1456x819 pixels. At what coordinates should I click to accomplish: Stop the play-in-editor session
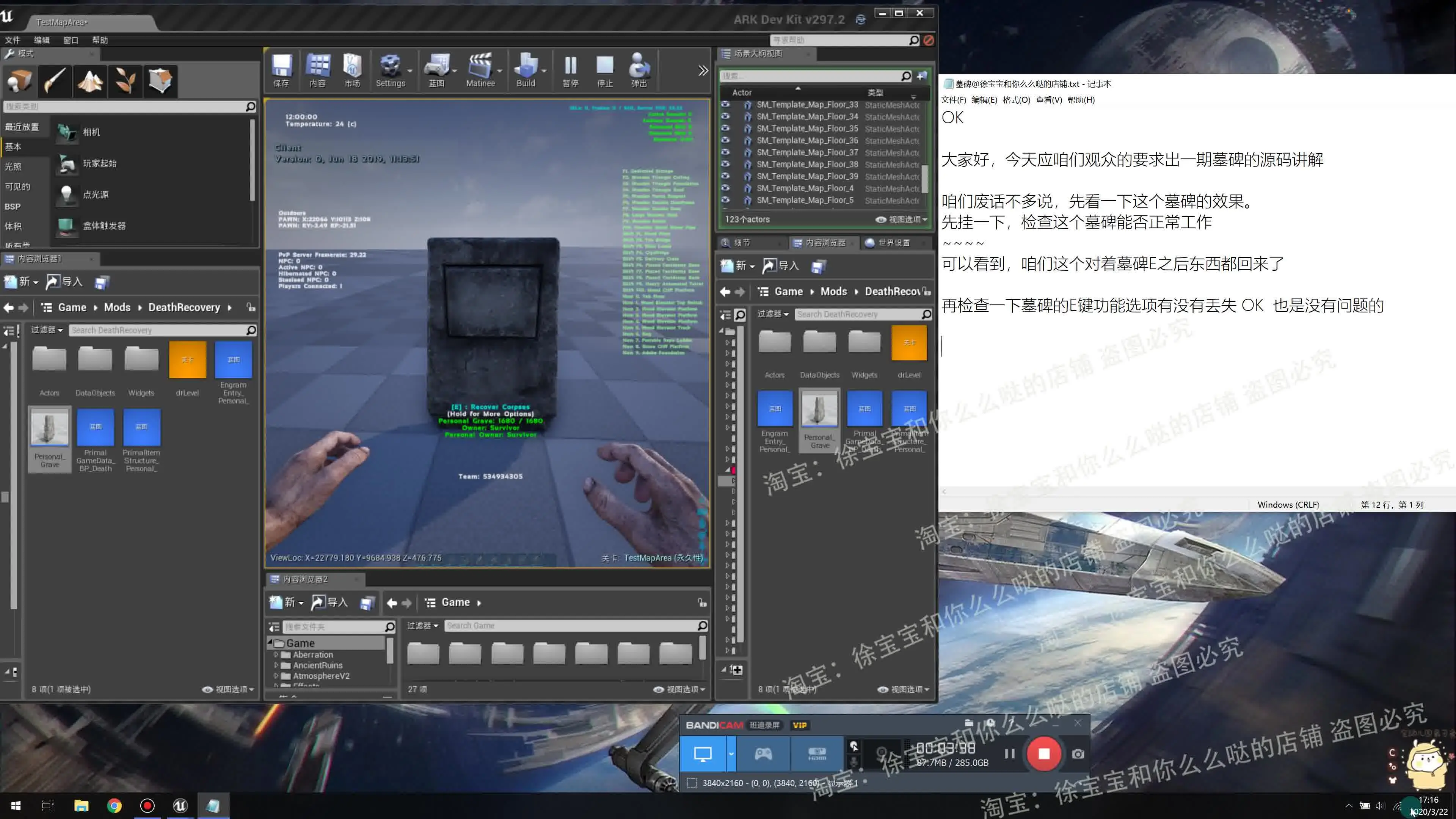pyautogui.click(x=605, y=71)
